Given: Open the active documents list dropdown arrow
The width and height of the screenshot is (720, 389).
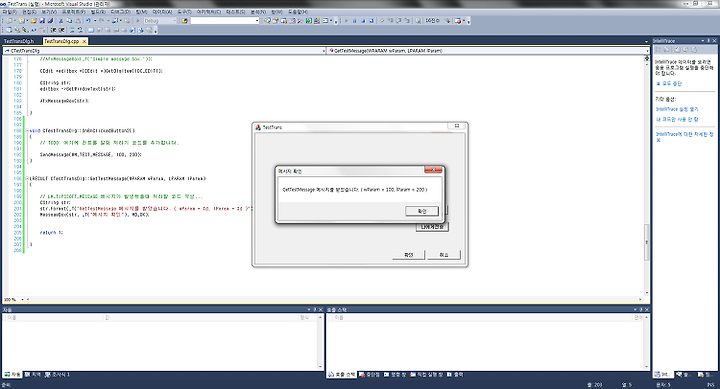Looking at the screenshot, I should [646, 41].
